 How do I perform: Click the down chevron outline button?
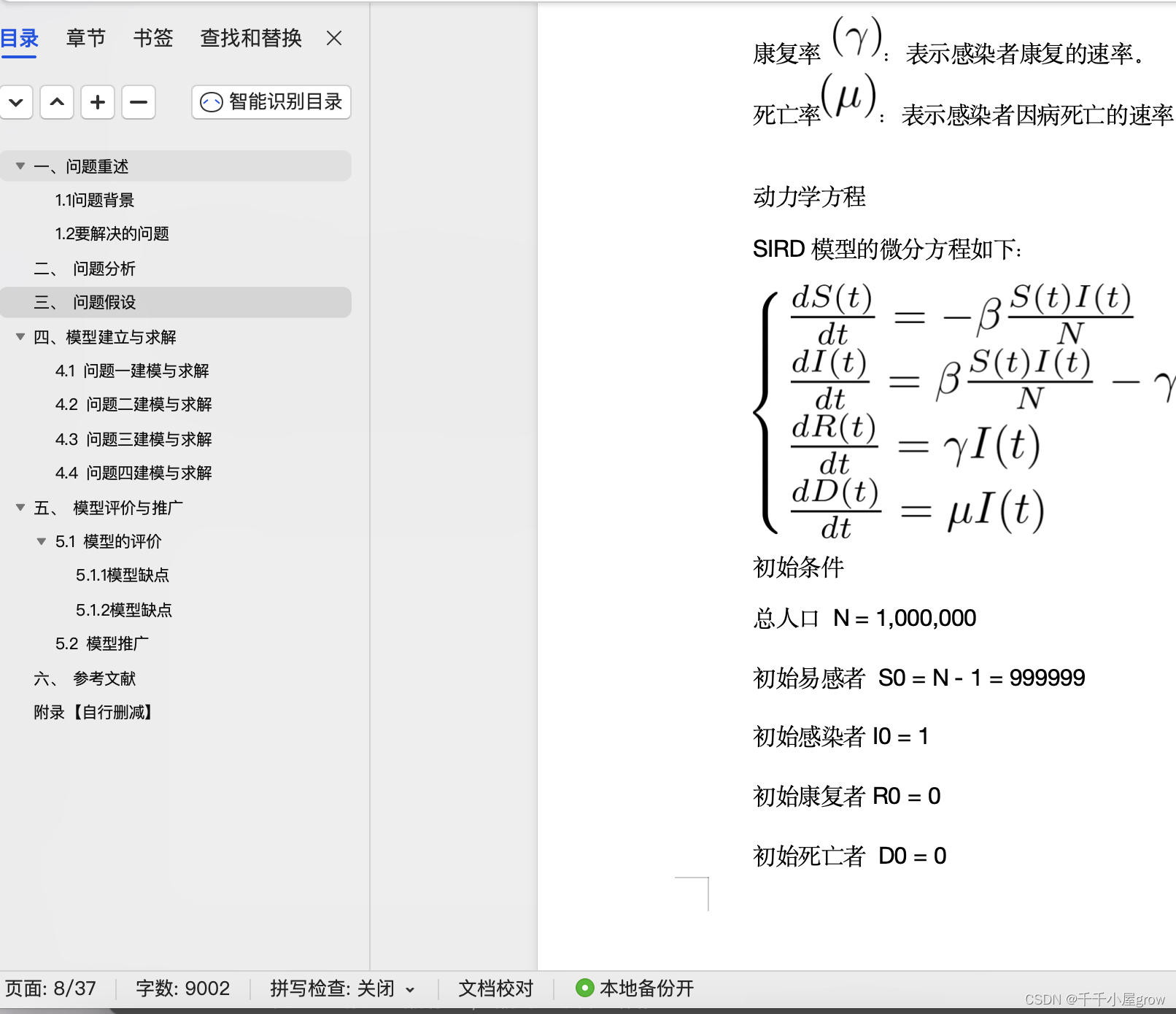coord(16,102)
